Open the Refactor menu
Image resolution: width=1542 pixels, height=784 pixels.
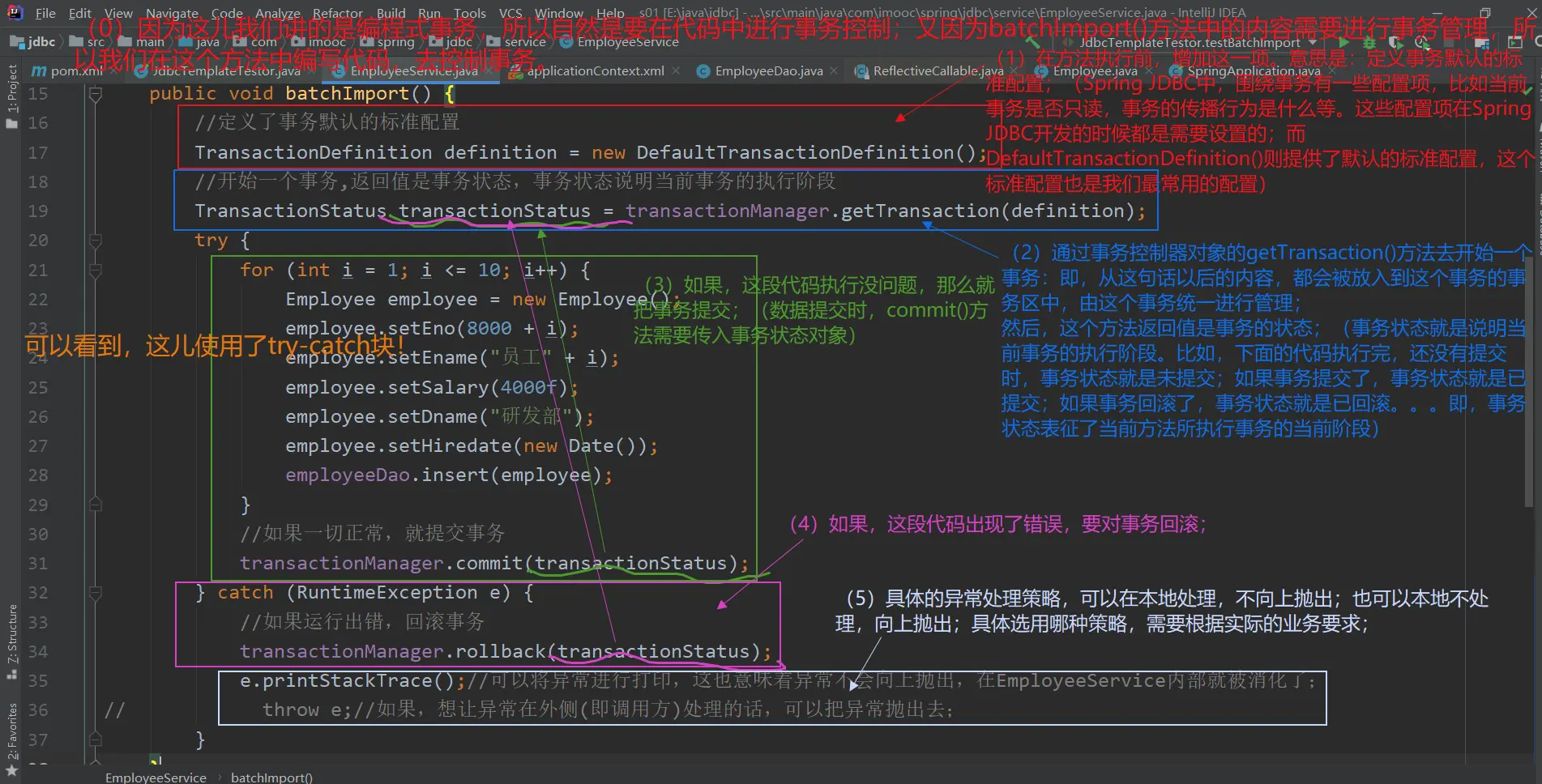coord(338,13)
